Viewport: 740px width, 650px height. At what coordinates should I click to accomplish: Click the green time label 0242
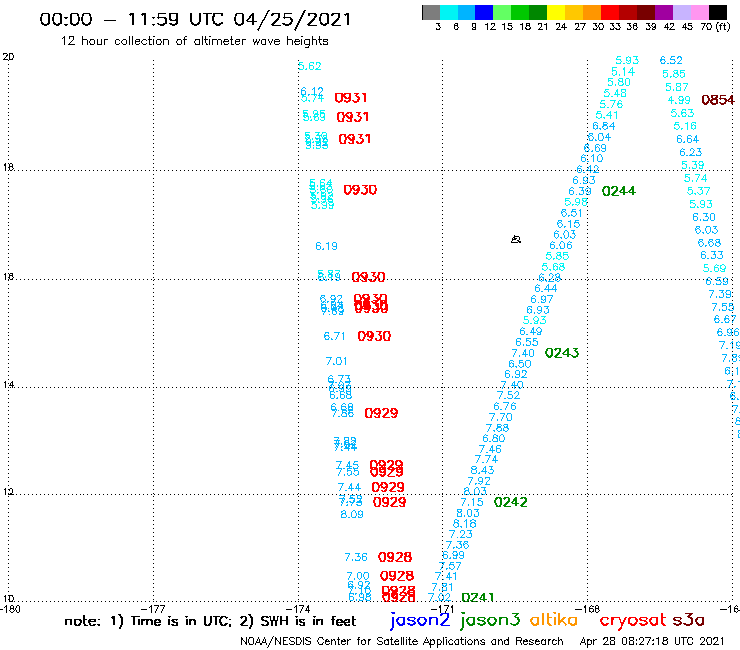pos(511,502)
